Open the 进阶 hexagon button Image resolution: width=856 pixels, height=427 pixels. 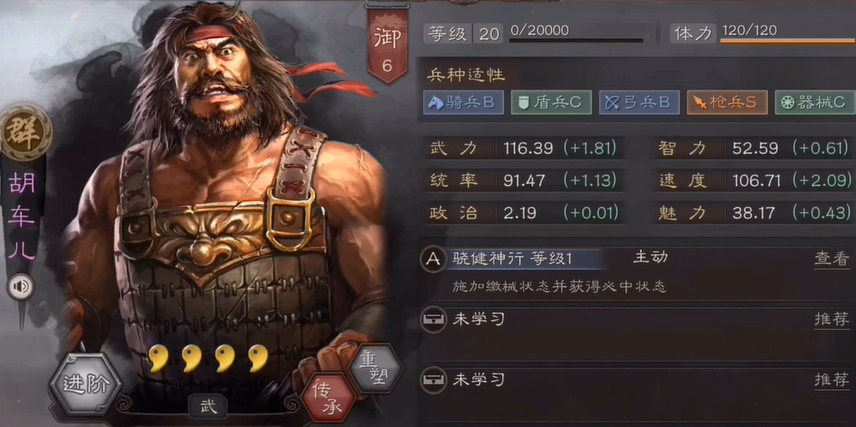pyautogui.click(x=86, y=384)
